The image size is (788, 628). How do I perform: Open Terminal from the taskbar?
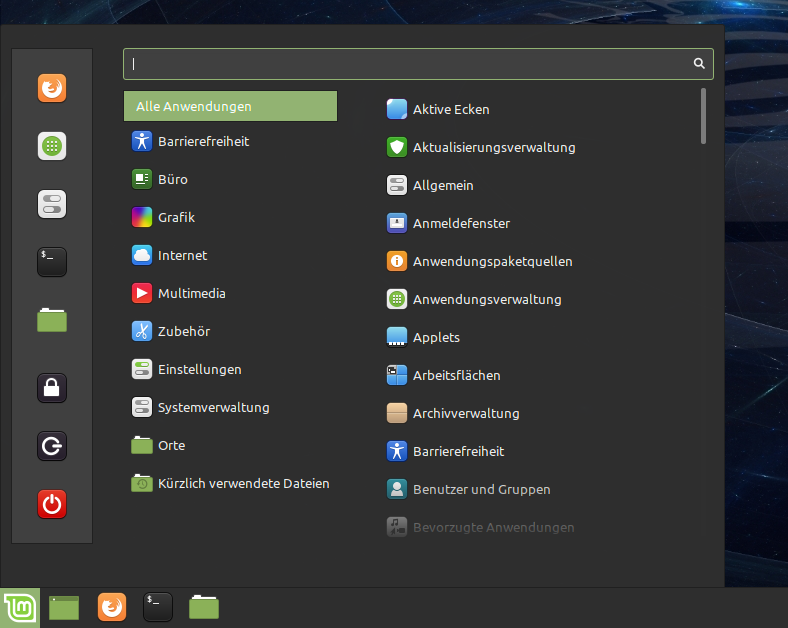coord(158,607)
